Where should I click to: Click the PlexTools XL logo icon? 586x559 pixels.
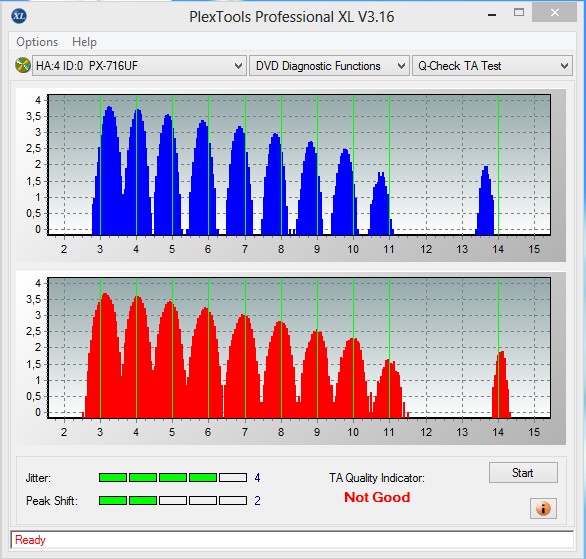click(19, 16)
